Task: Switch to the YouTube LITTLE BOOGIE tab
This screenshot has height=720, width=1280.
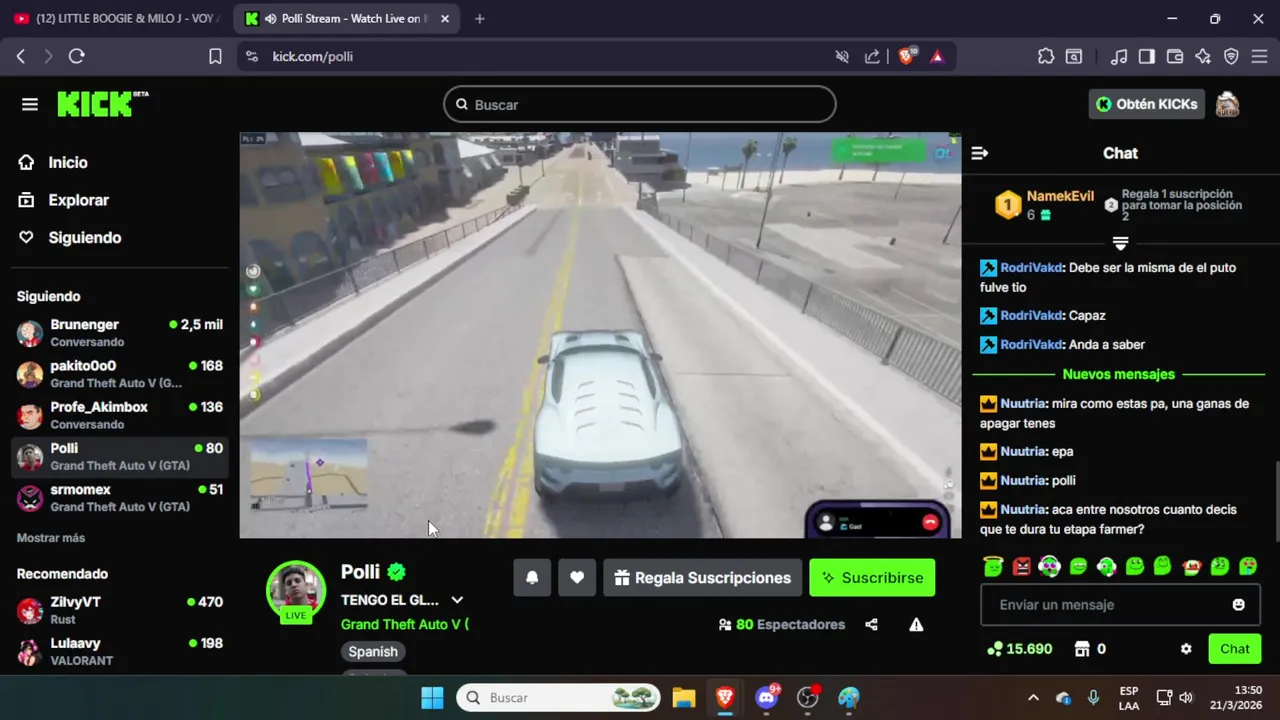Action: click(x=118, y=18)
